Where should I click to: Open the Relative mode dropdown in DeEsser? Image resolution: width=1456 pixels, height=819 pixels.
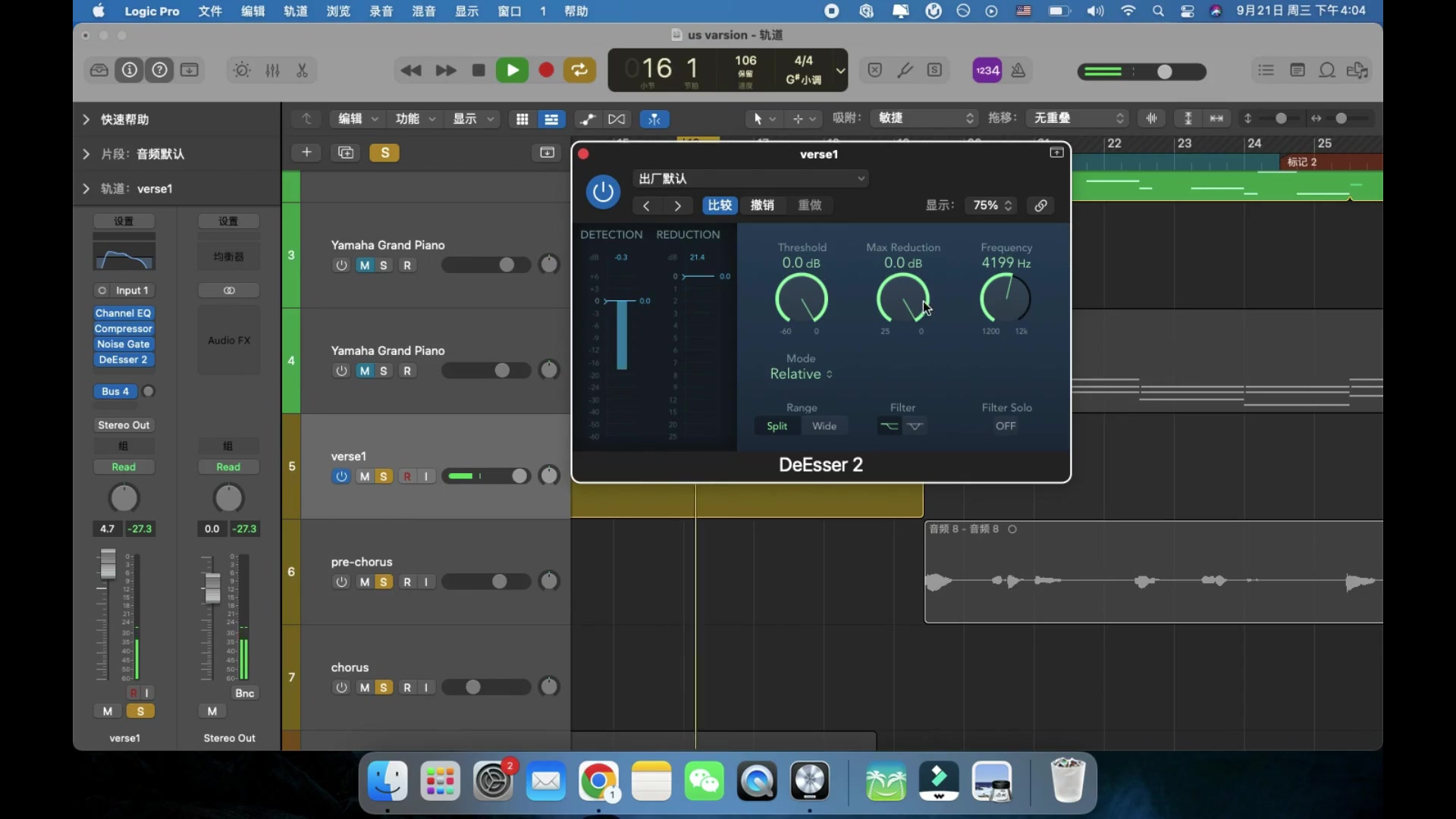point(802,374)
